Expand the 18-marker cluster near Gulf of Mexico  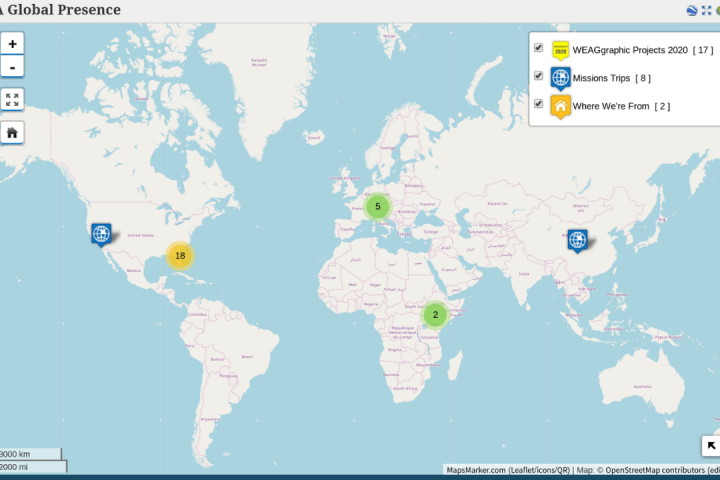coord(180,256)
